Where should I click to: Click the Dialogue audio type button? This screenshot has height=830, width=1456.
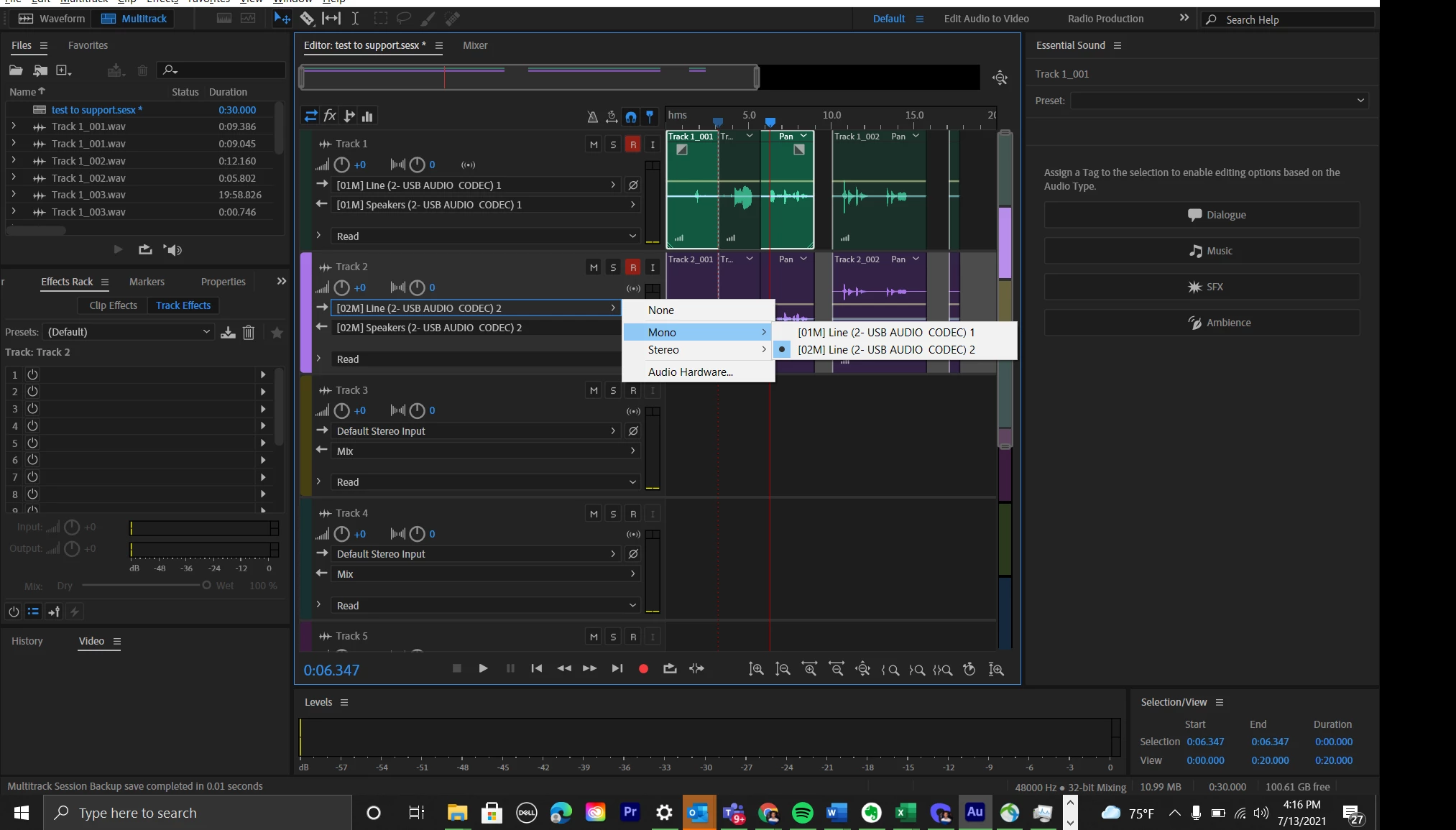[1201, 215]
